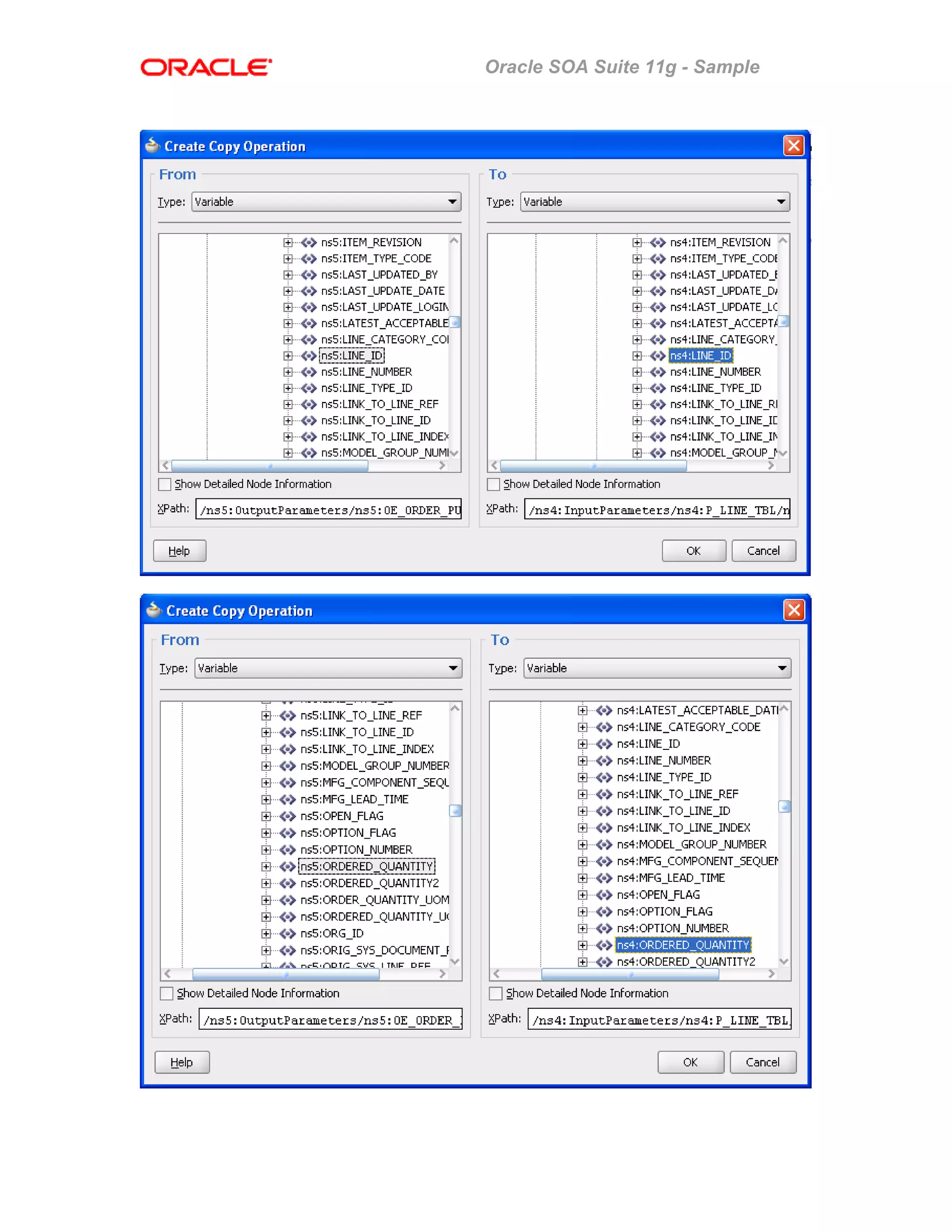Select ns5:MFG_COMPONENT_SEQU row in bottom From tree
This screenshot has width=952, height=1232.
click(375, 783)
